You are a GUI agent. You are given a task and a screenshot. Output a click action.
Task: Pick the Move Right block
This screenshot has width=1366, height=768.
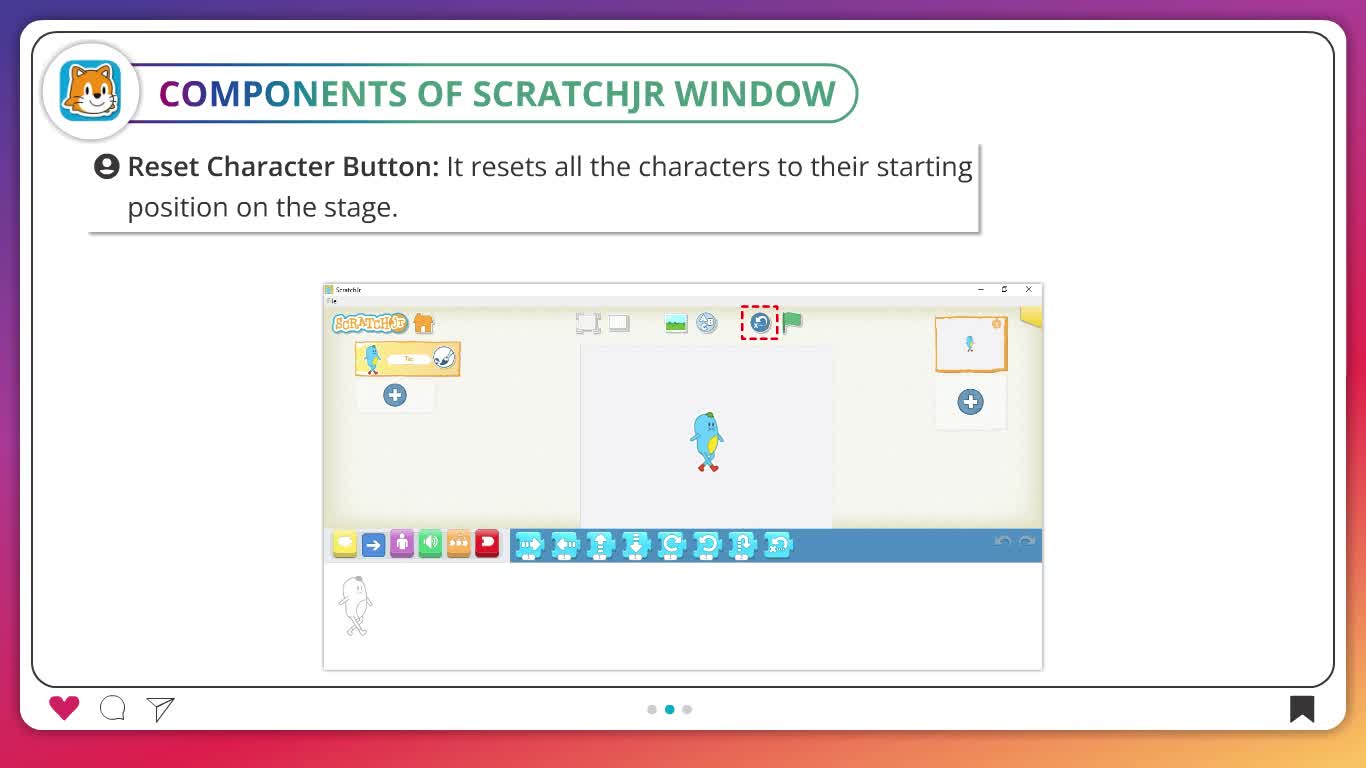(529, 545)
